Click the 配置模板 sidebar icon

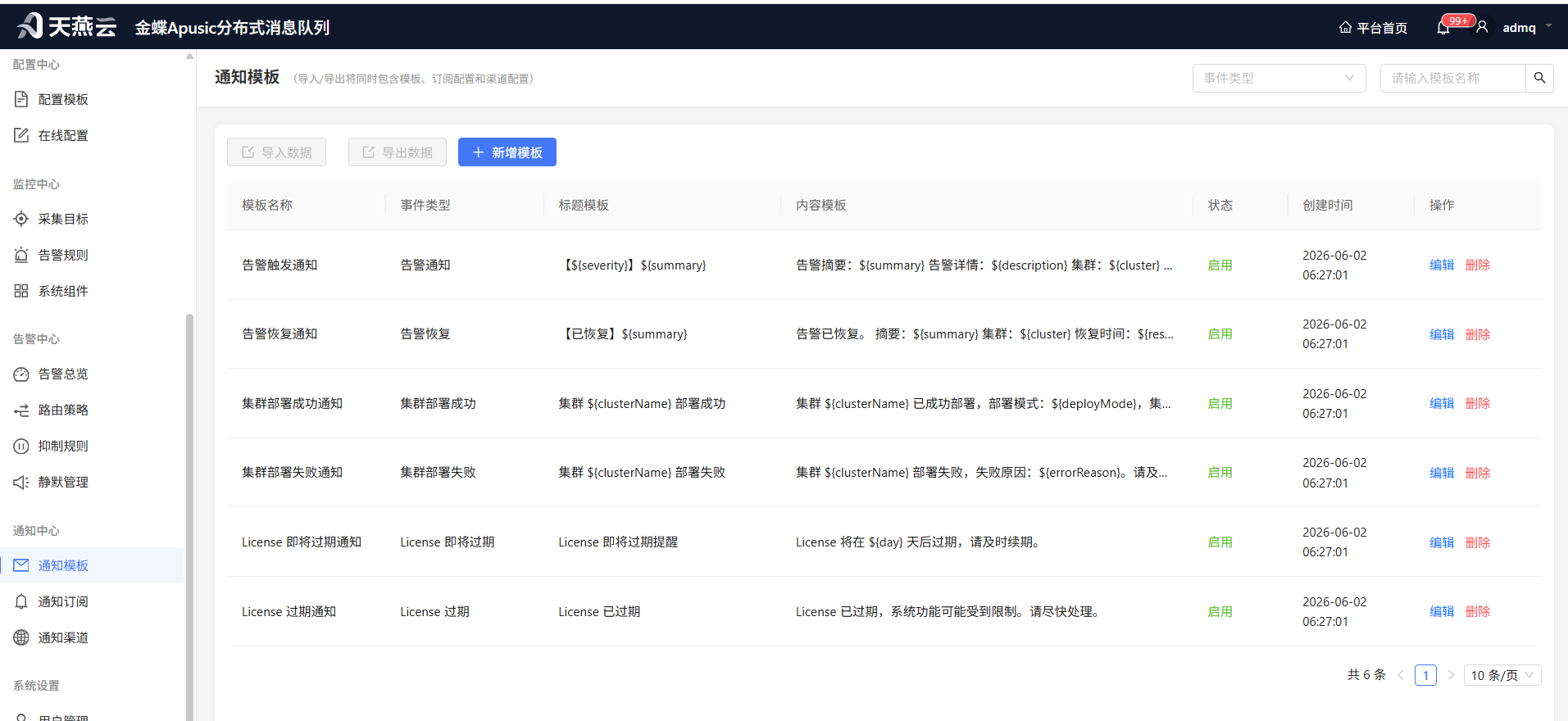(x=21, y=99)
